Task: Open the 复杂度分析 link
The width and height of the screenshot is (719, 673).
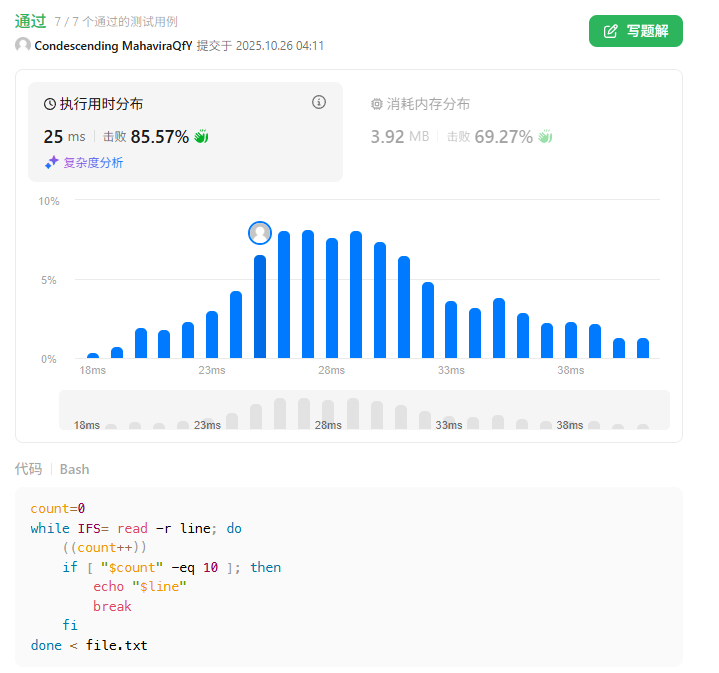Action: (93, 162)
